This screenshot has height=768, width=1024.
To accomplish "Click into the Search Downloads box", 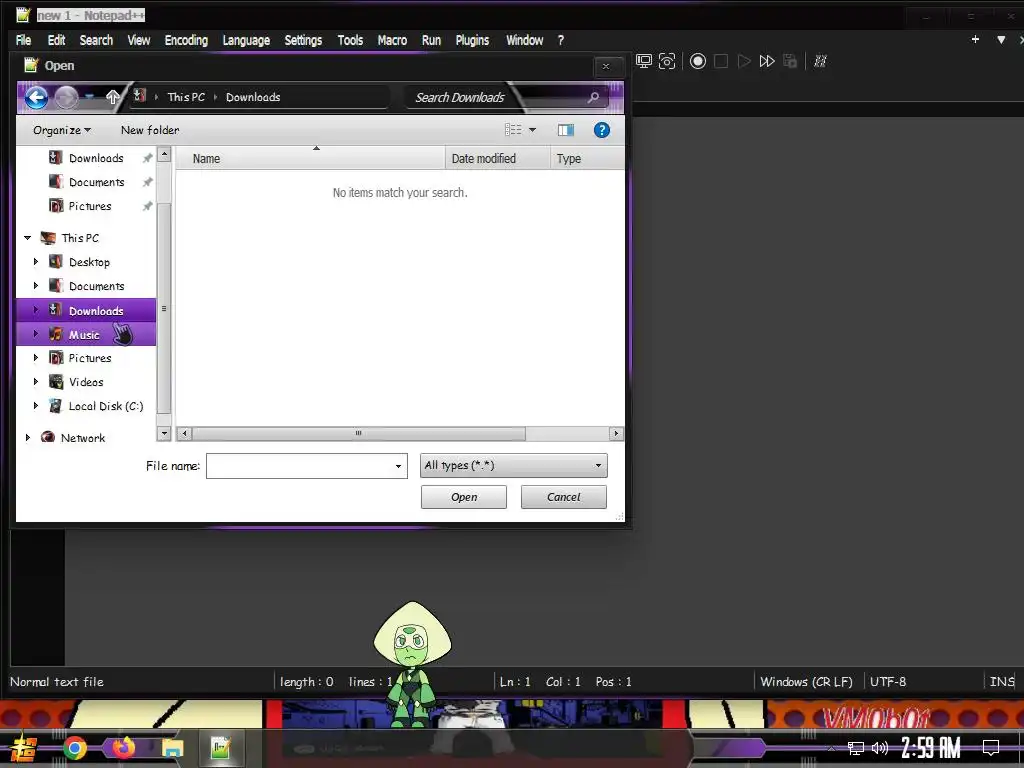I will coord(496,97).
